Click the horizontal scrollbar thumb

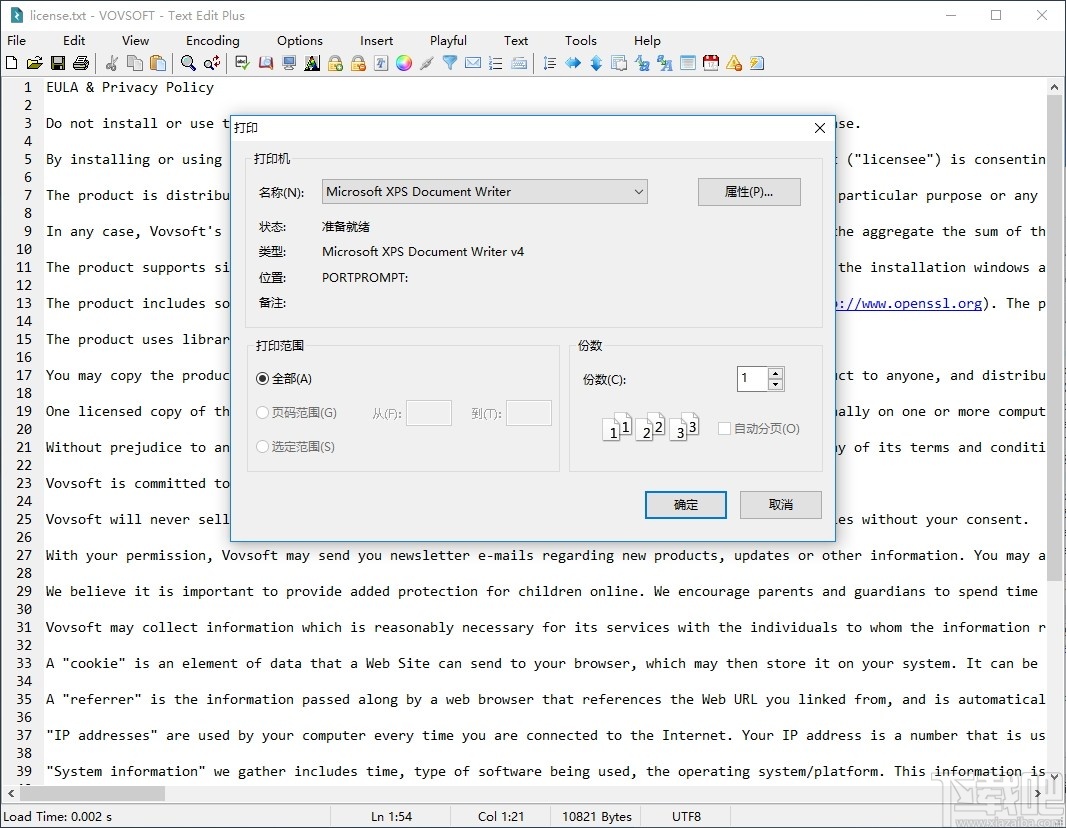[93, 793]
